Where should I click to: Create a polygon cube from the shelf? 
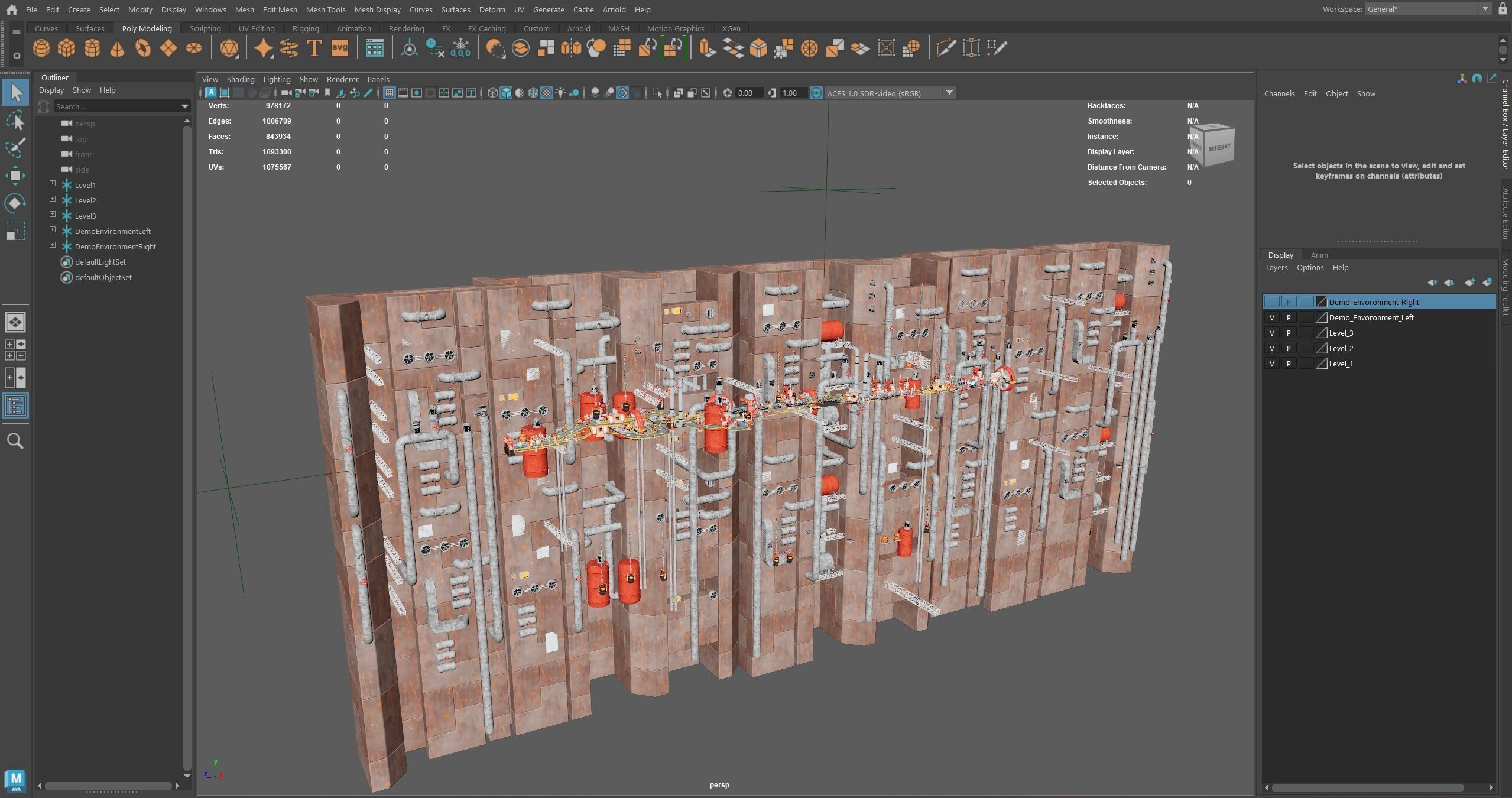(66, 48)
